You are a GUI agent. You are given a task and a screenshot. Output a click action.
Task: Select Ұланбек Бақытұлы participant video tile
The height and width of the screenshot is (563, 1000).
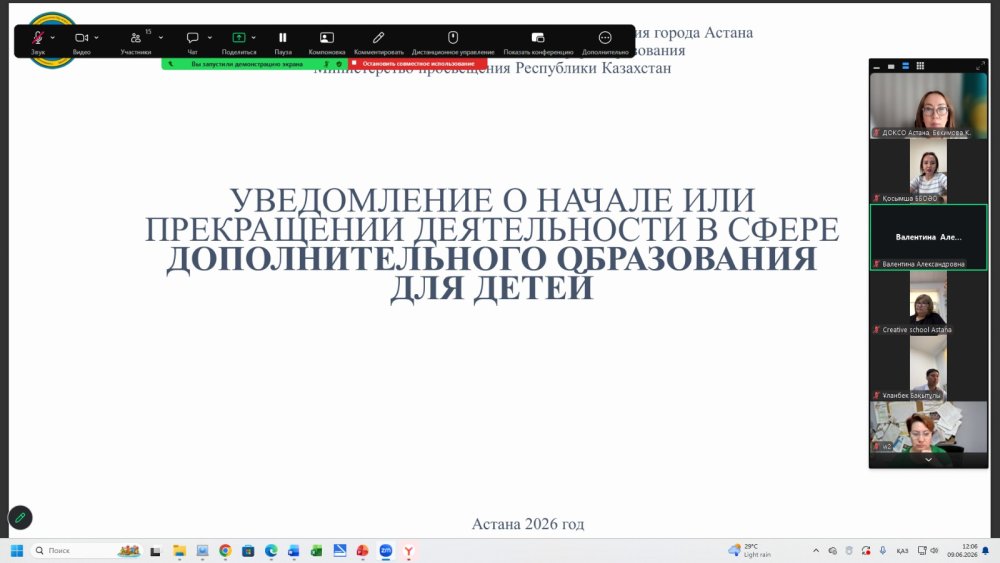click(x=928, y=369)
